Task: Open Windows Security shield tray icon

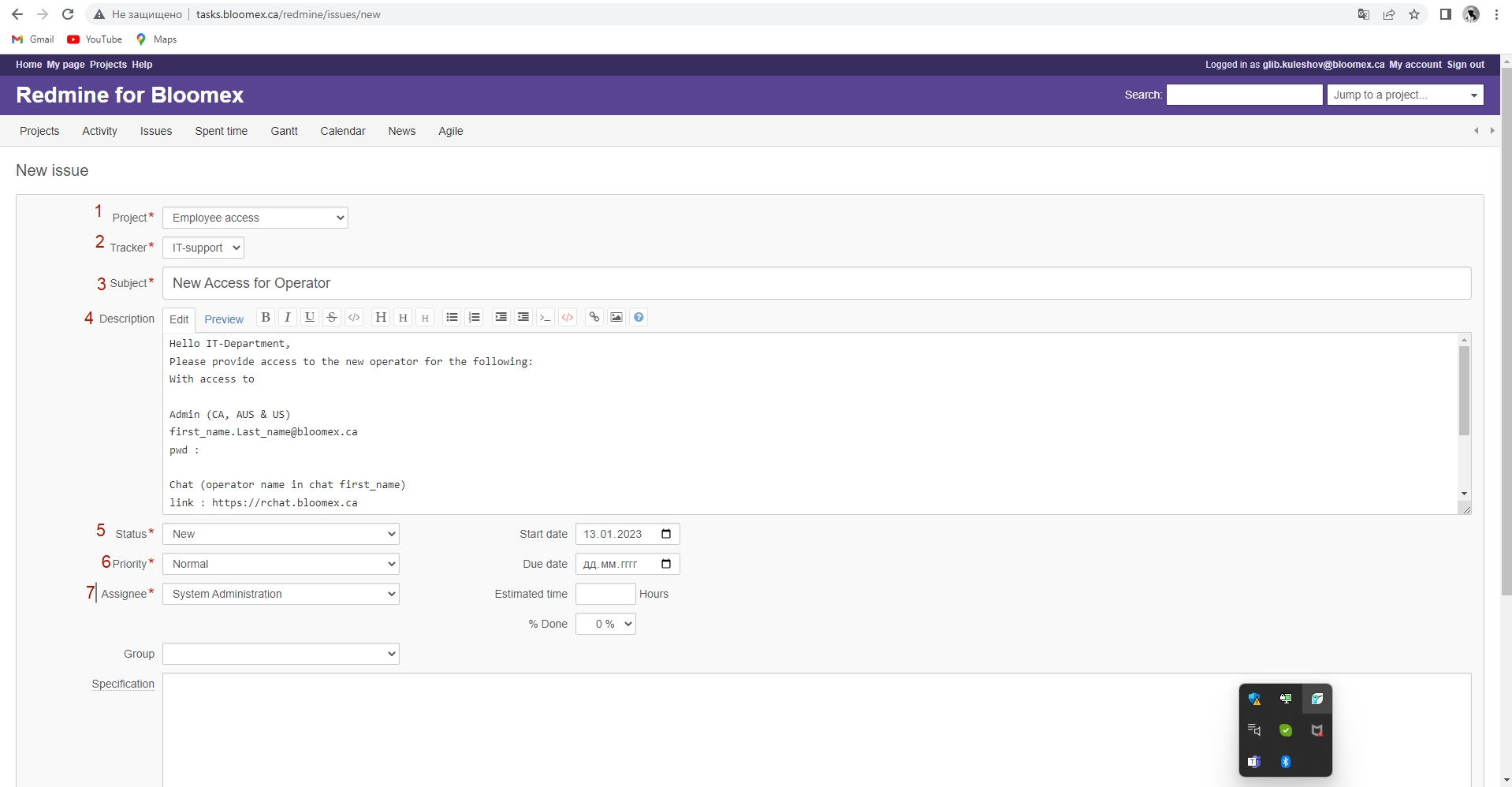Action: 1254,699
